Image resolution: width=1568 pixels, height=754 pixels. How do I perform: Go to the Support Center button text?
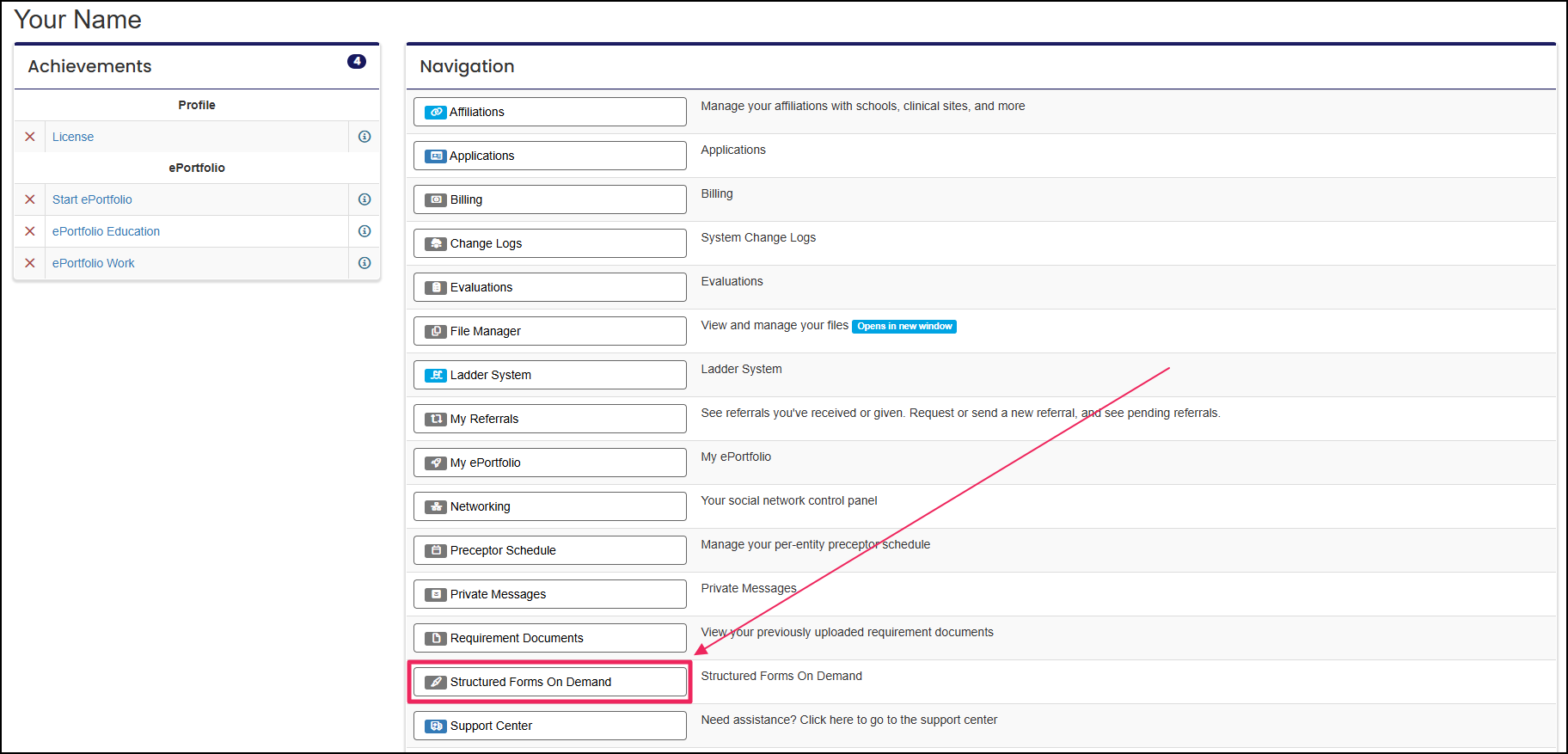pyautogui.click(x=491, y=726)
